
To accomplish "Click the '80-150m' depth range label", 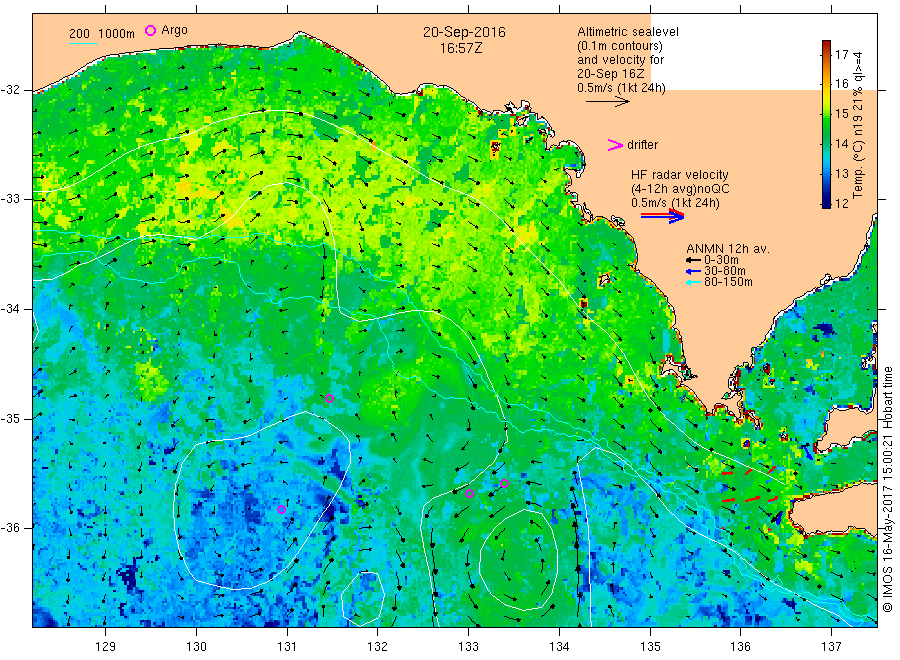I will click(x=728, y=282).
